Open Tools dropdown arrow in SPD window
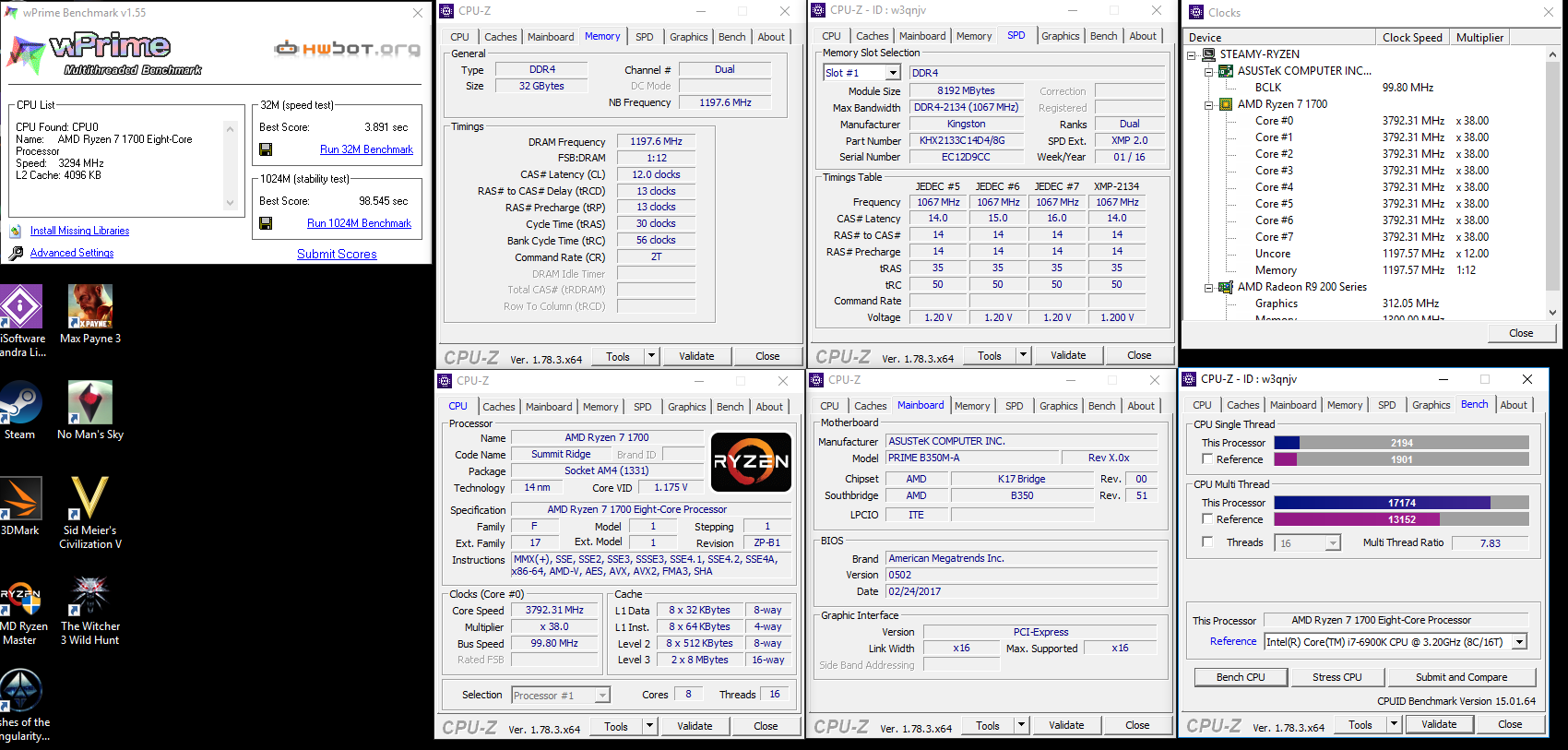1568x750 pixels. (x=1023, y=355)
